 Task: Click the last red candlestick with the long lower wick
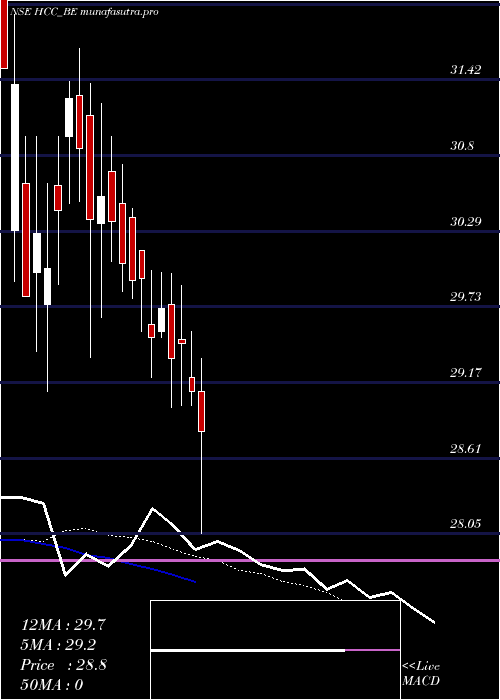201,411
